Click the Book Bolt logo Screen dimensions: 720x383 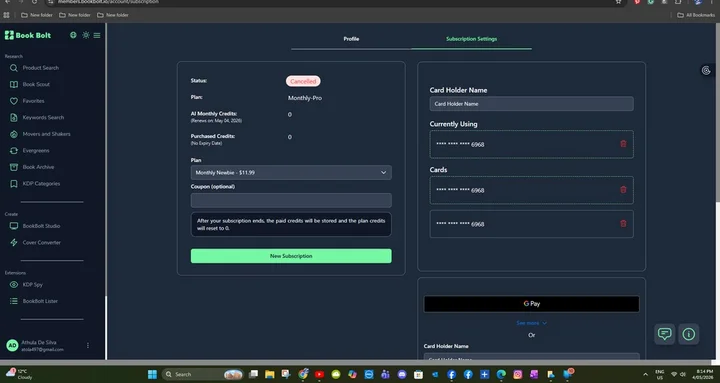[x=28, y=35]
